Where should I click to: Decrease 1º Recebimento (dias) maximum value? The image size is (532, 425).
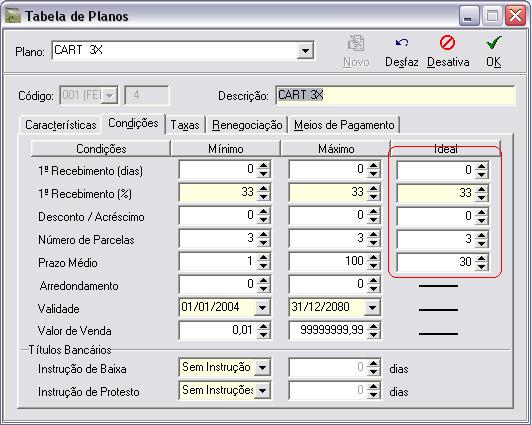click(x=373, y=173)
